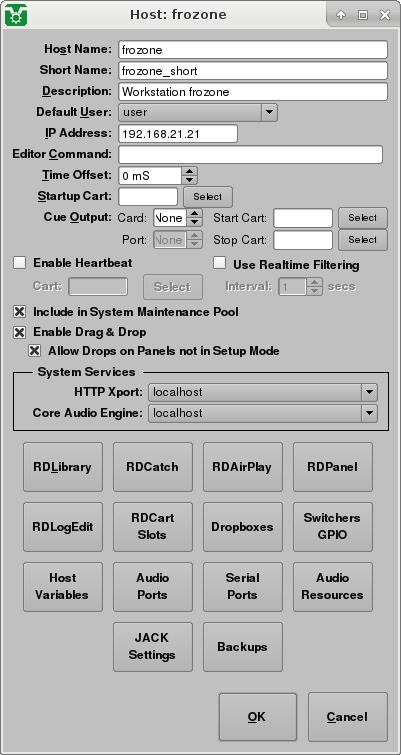Viewport: 401px width, 755px height.
Task: Uncheck Allow Drops on Panels not in Setup Mode
Action: (35, 351)
